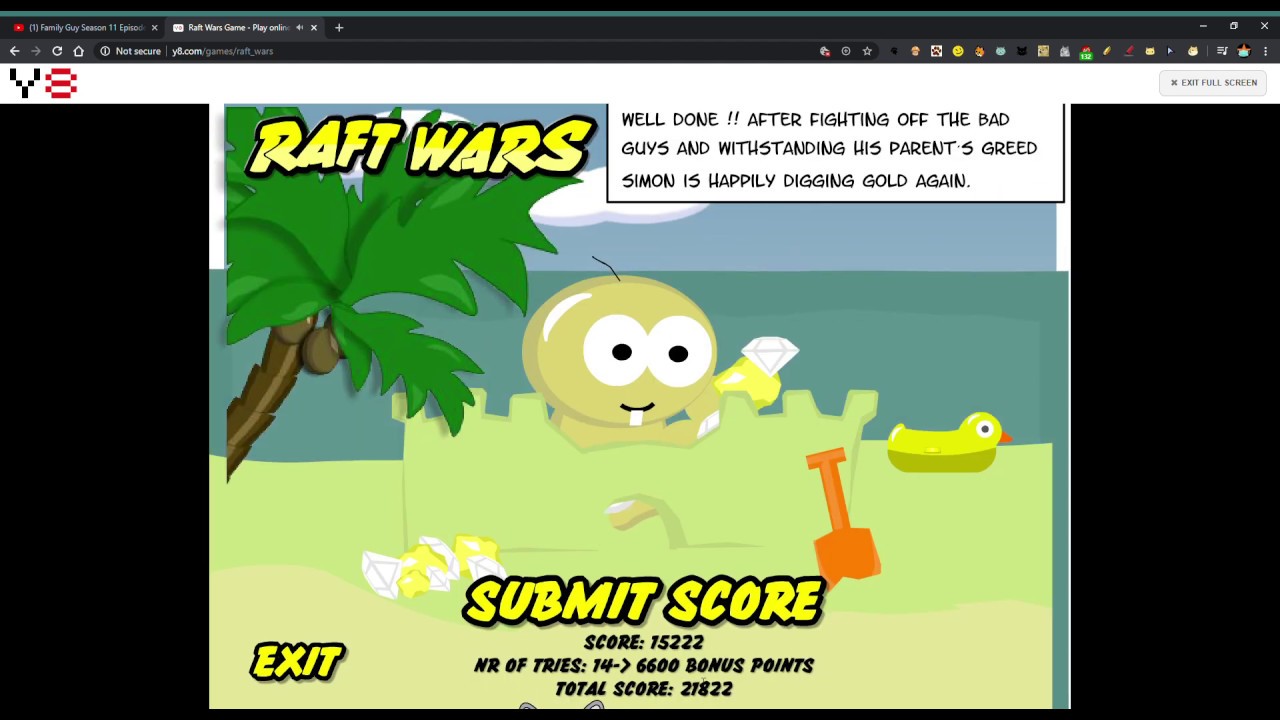Open the Chrome profile avatar
The image size is (1280, 720).
[x=1244, y=51]
